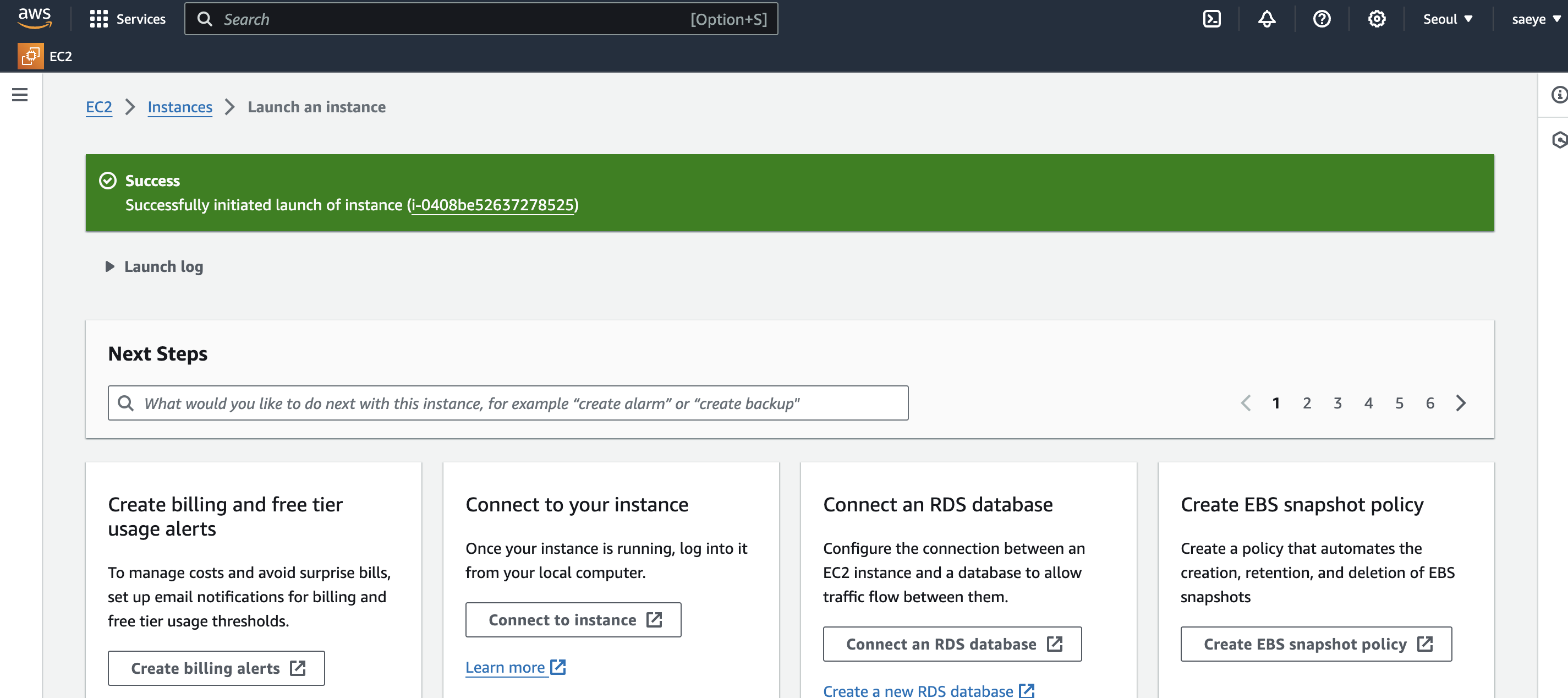This screenshot has height=698, width=1568.
Task: Click the Connect to instance button
Action: click(573, 619)
